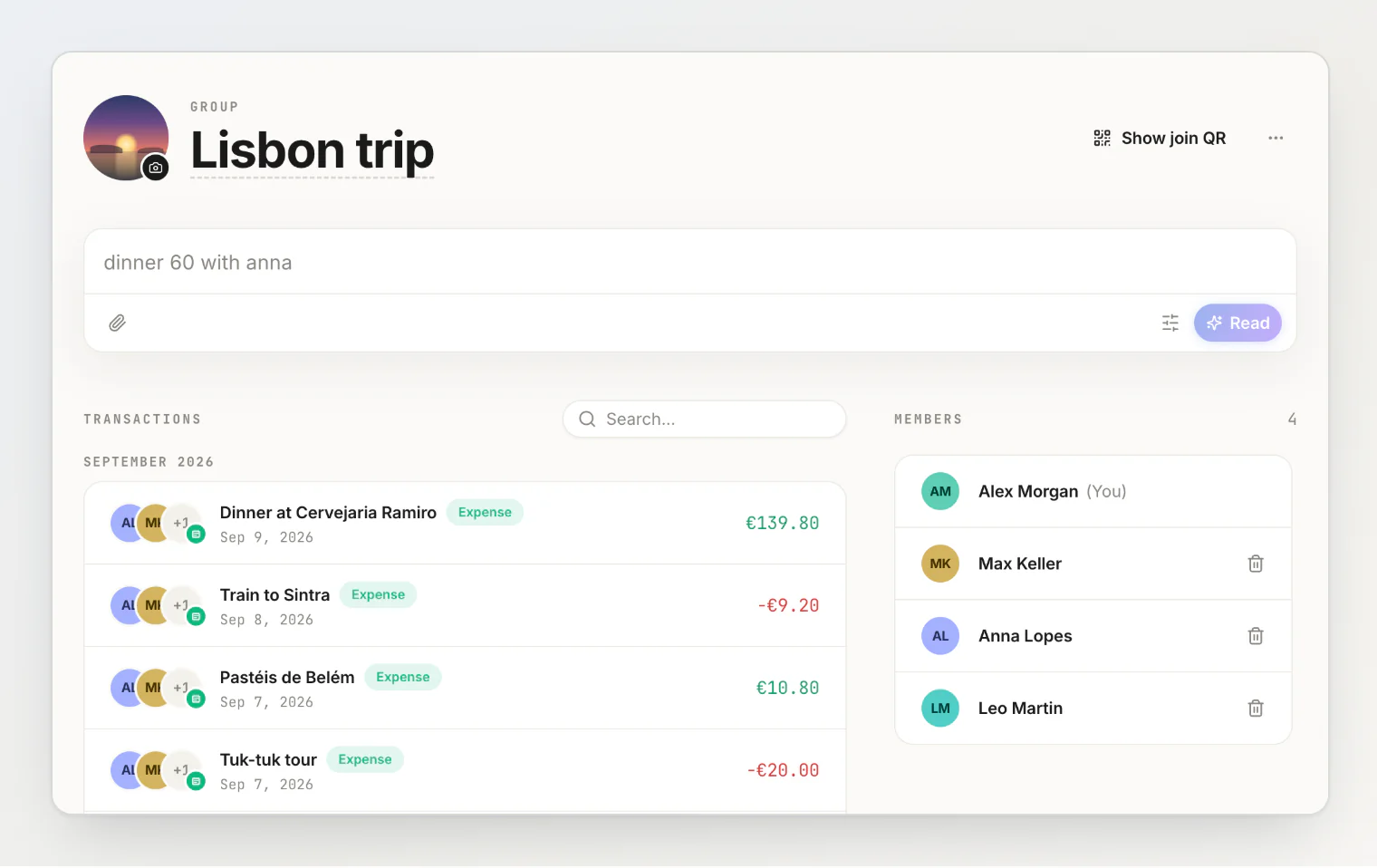Click Expense tag on Train to Sintra

(378, 594)
